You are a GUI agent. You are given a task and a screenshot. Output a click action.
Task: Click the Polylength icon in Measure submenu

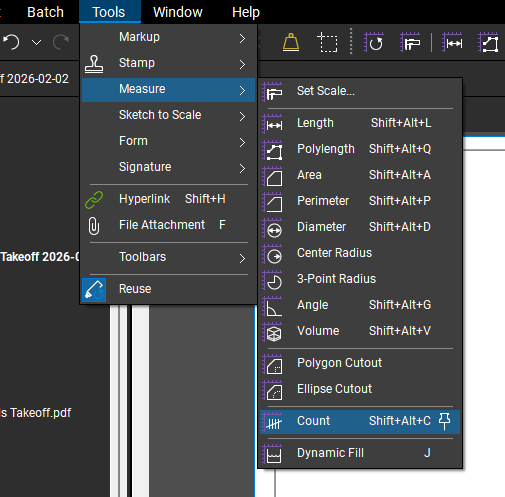click(273, 150)
